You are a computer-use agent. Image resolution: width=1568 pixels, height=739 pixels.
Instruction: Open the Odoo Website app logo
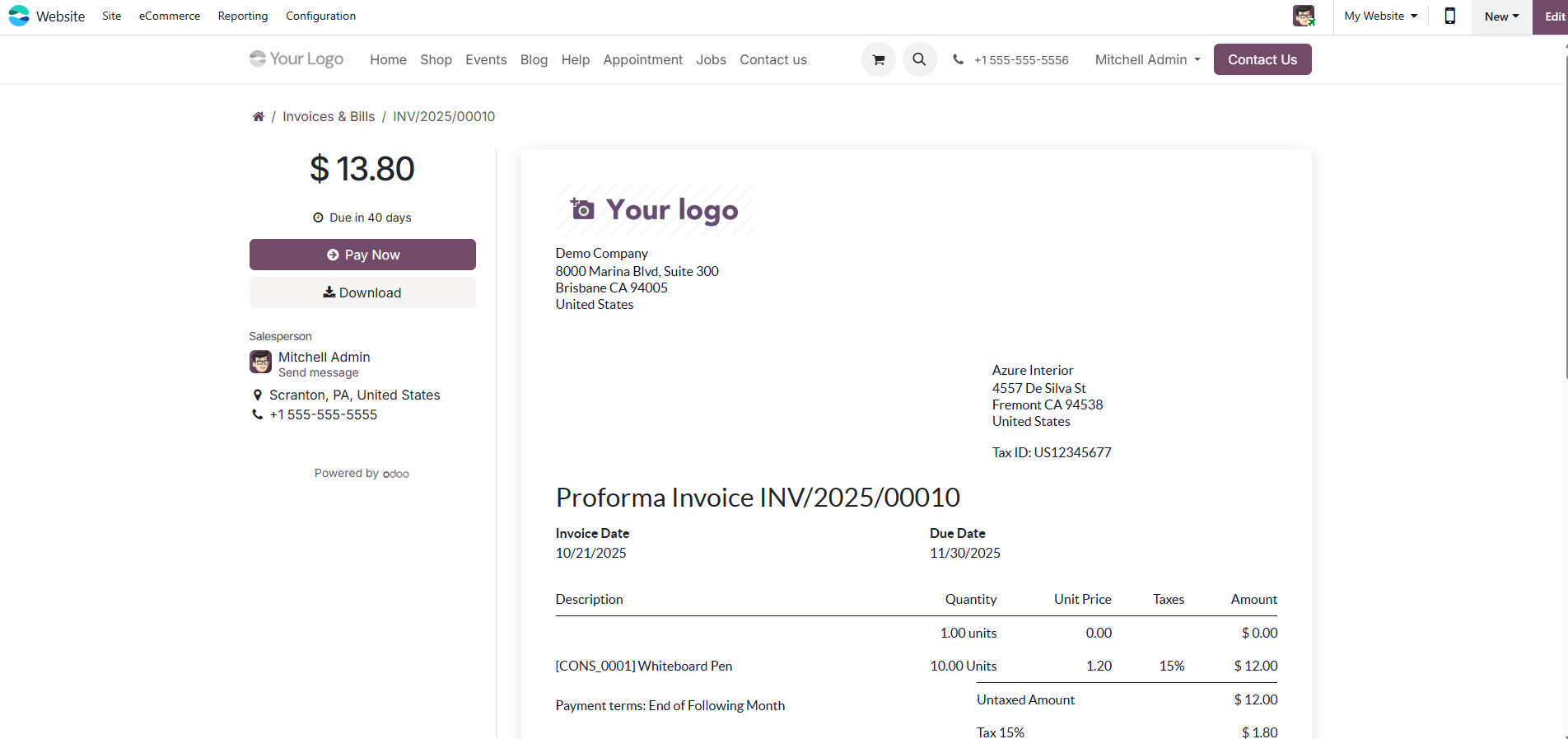(x=19, y=16)
